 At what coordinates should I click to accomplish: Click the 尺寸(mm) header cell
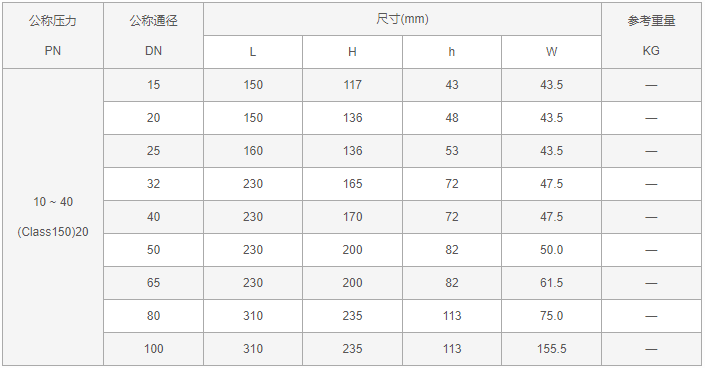[x=402, y=19]
